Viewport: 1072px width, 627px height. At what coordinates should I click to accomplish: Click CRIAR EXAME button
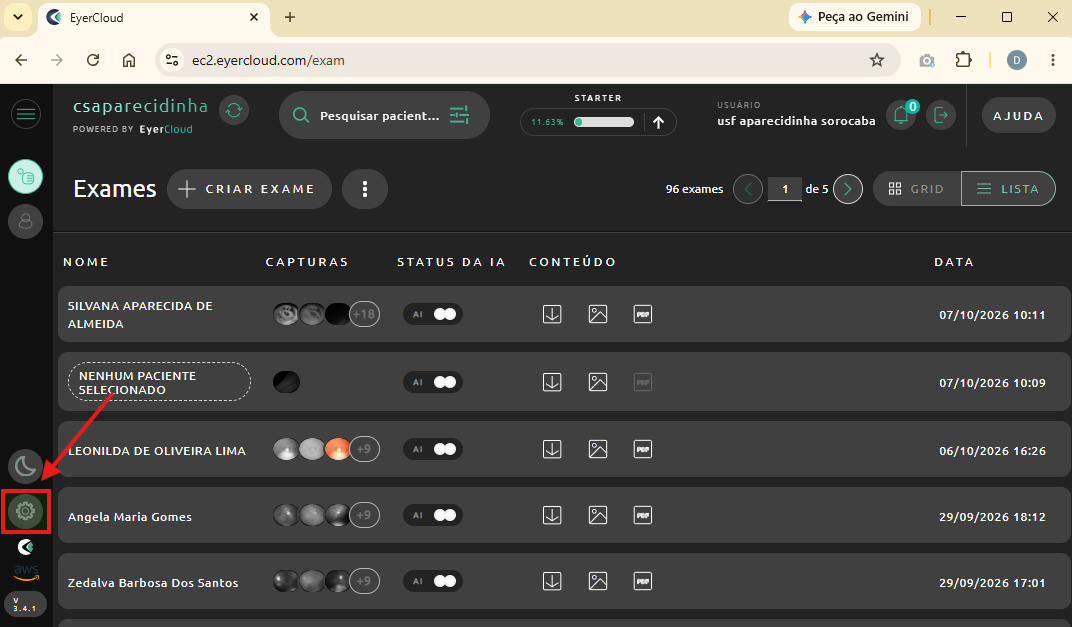(250, 189)
